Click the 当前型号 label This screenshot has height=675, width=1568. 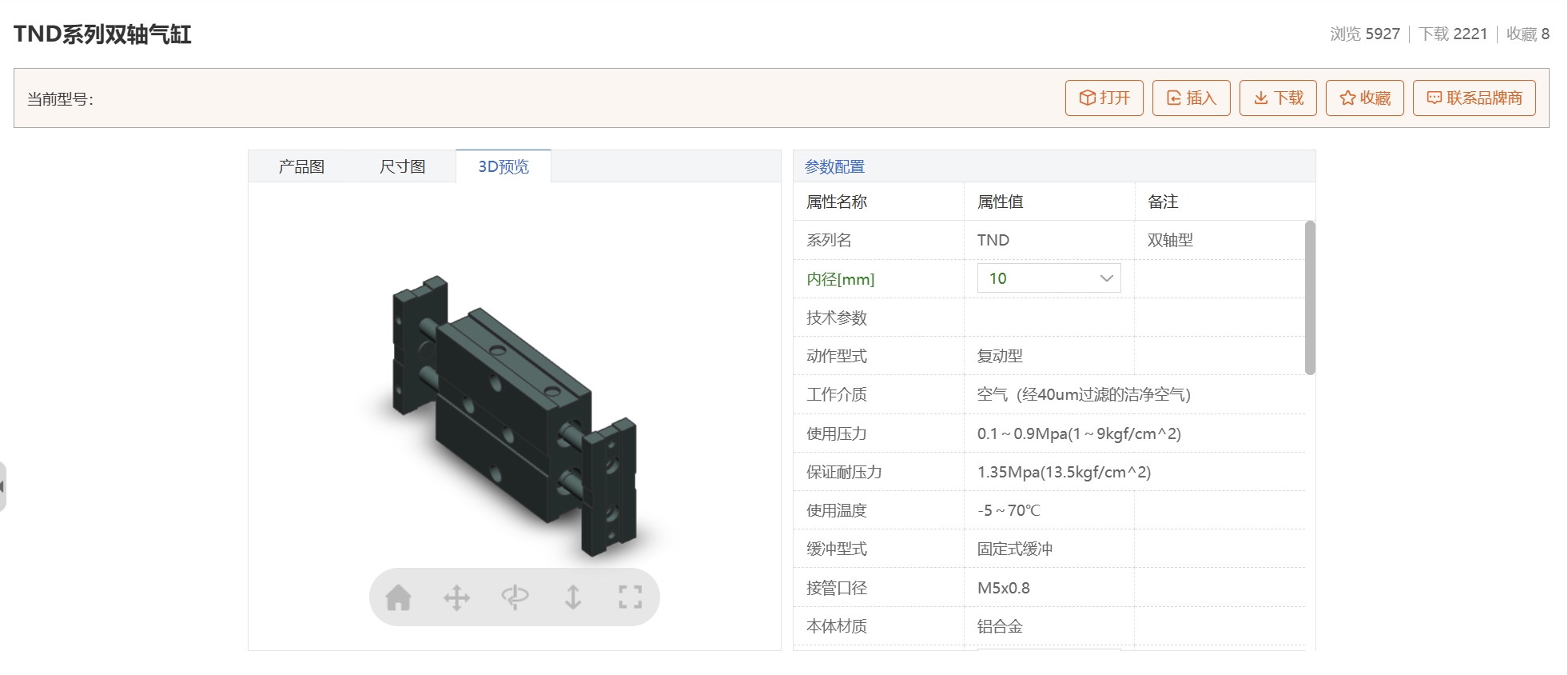pyautogui.click(x=61, y=99)
